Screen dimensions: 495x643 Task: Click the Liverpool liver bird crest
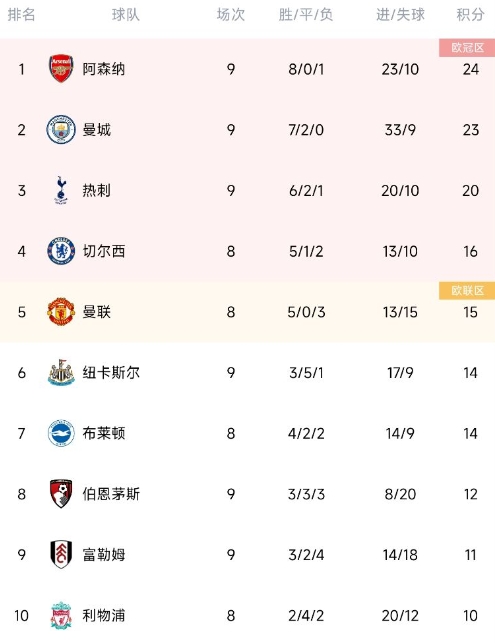[61, 615]
